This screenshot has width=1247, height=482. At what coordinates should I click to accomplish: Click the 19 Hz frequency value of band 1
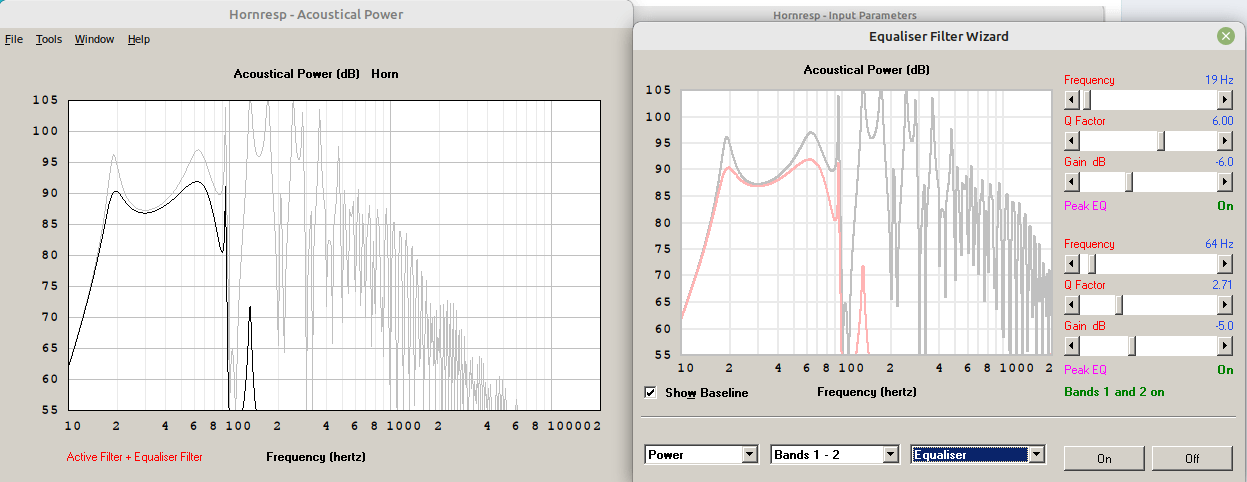pos(1219,80)
